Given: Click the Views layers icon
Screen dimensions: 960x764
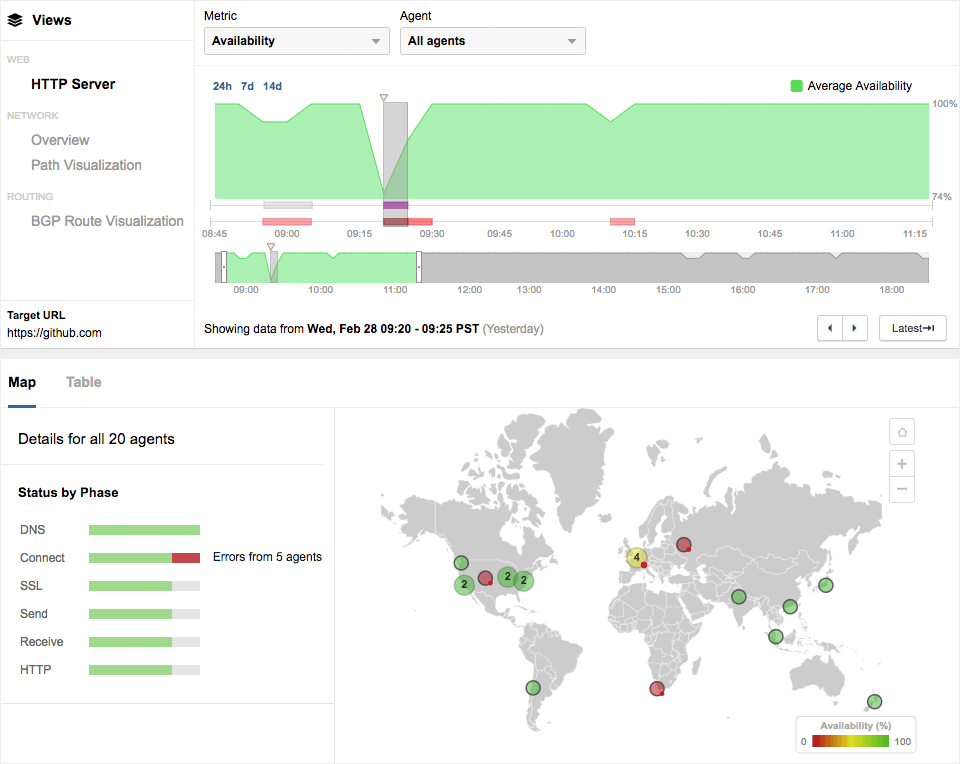Looking at the screenshot, I should click(15, 20).
